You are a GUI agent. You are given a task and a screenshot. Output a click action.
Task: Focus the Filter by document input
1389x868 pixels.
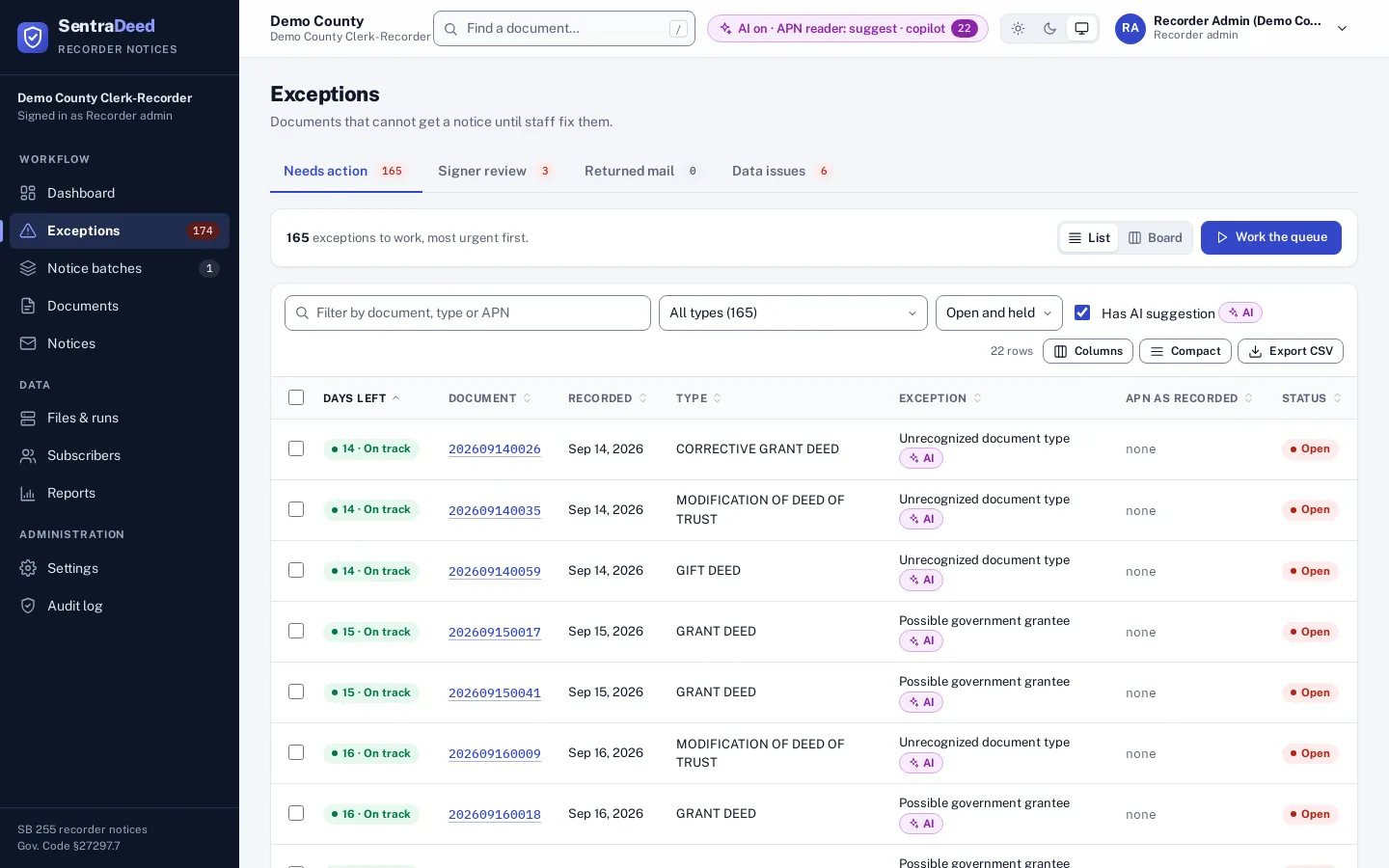click(468, 312)
